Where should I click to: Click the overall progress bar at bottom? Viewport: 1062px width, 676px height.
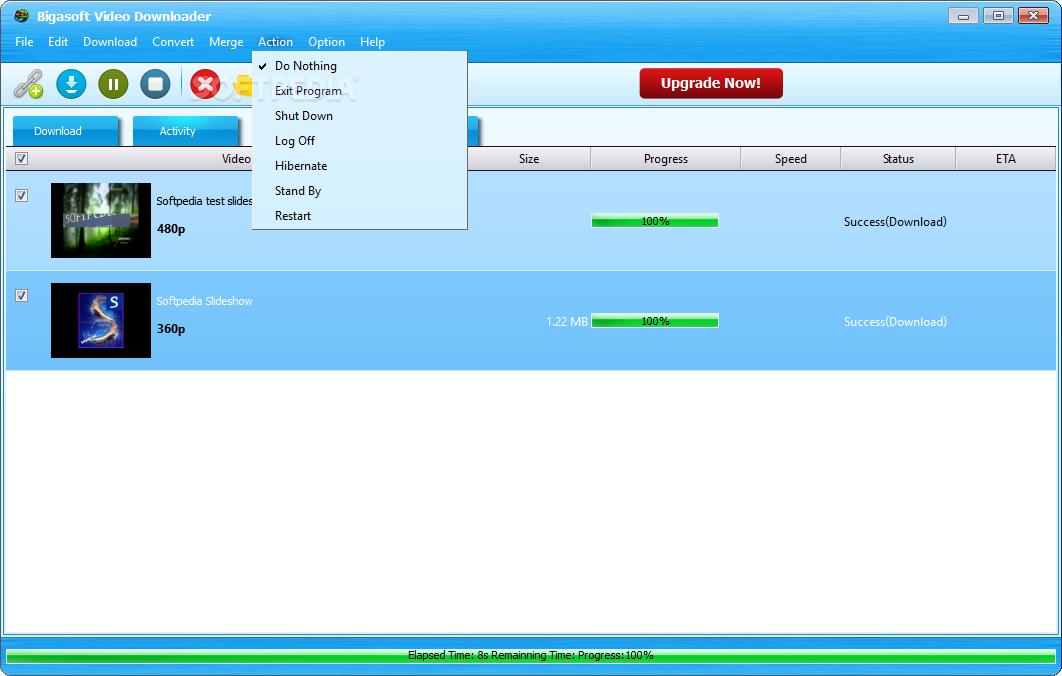pos(531,656)
